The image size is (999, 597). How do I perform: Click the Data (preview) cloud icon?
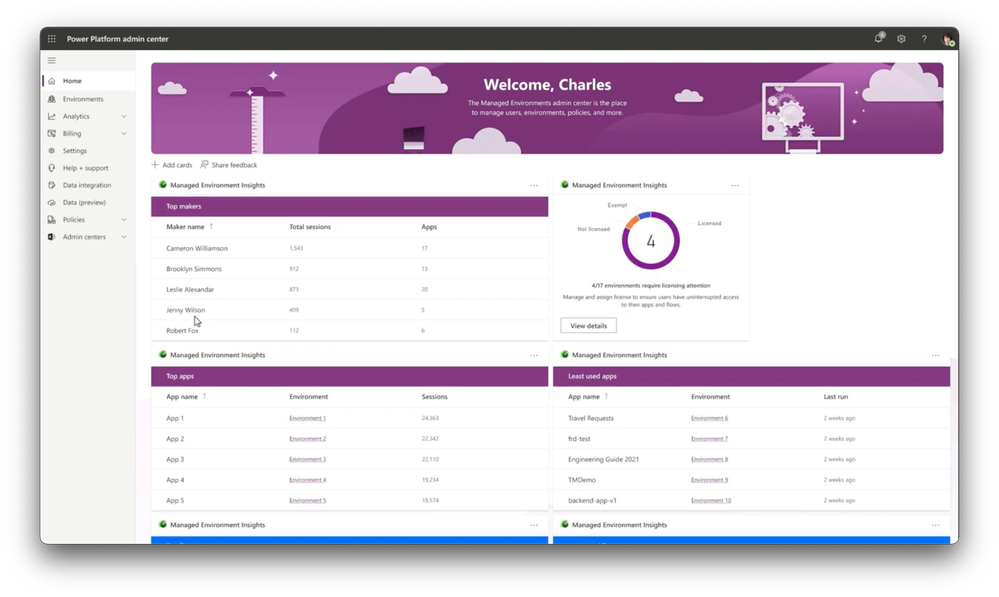tap(52, 202)
